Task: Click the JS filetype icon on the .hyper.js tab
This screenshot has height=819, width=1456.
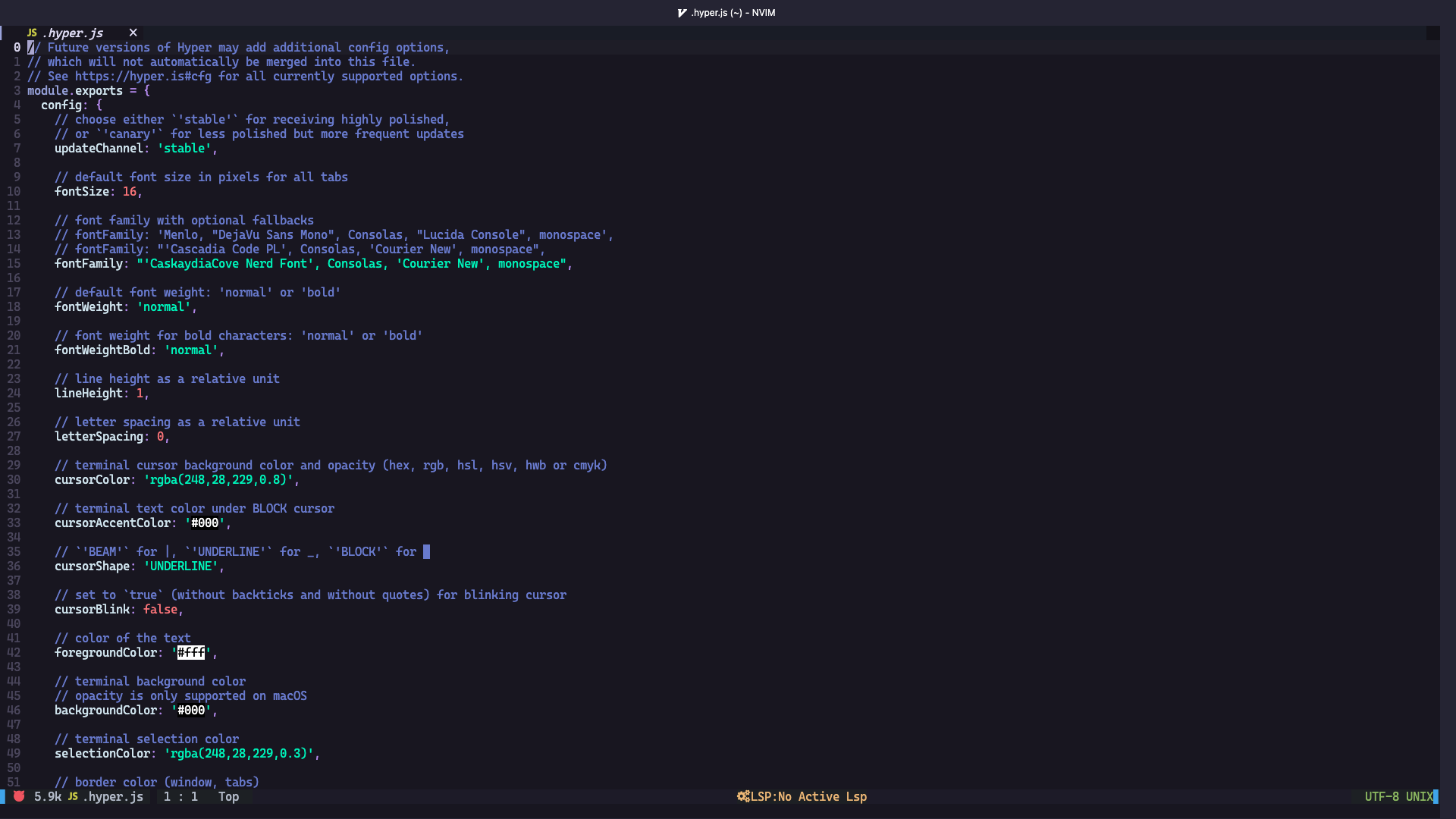Action: pyautogui.click(x=32, y=33)
